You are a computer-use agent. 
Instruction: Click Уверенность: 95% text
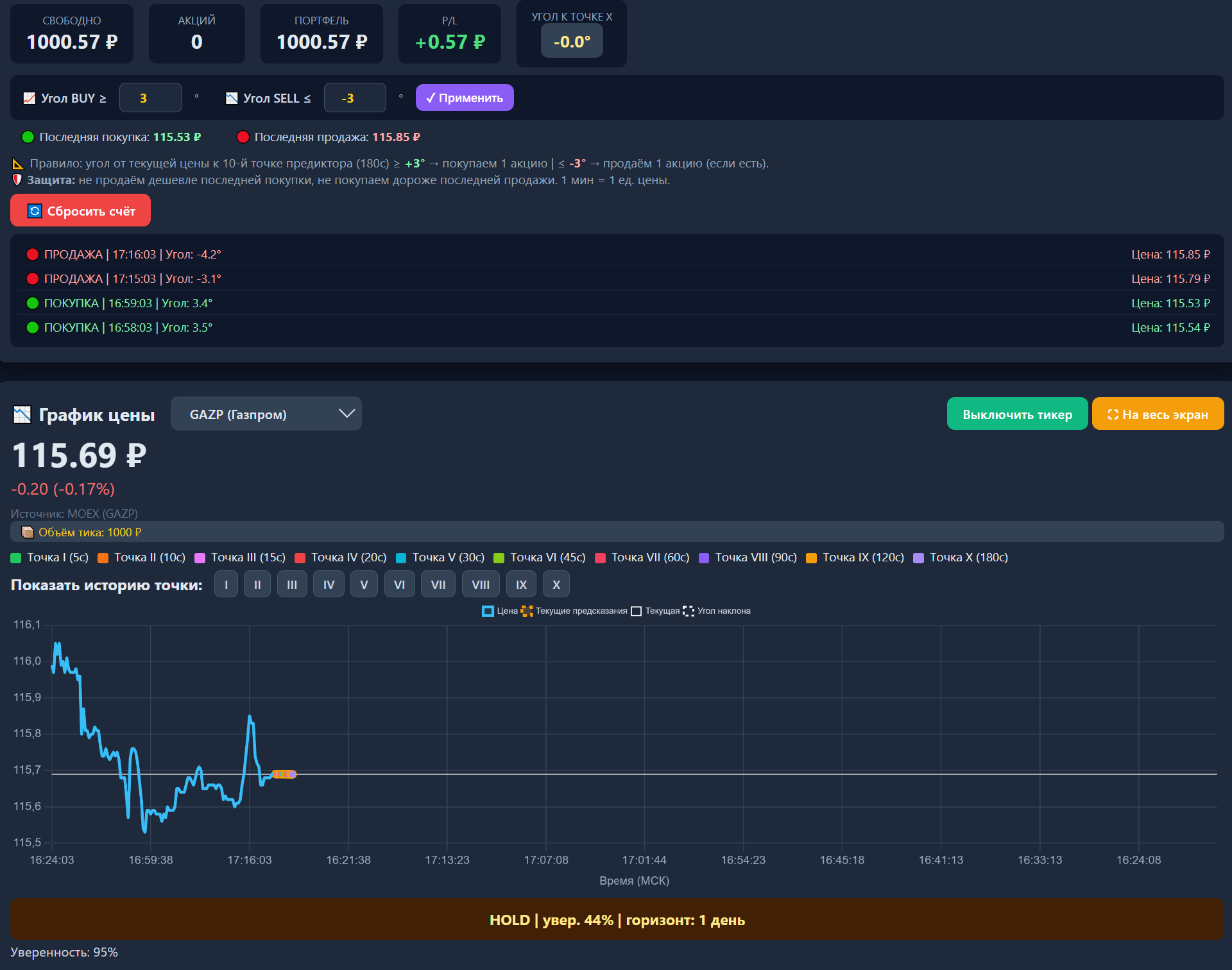pos(64,953)
